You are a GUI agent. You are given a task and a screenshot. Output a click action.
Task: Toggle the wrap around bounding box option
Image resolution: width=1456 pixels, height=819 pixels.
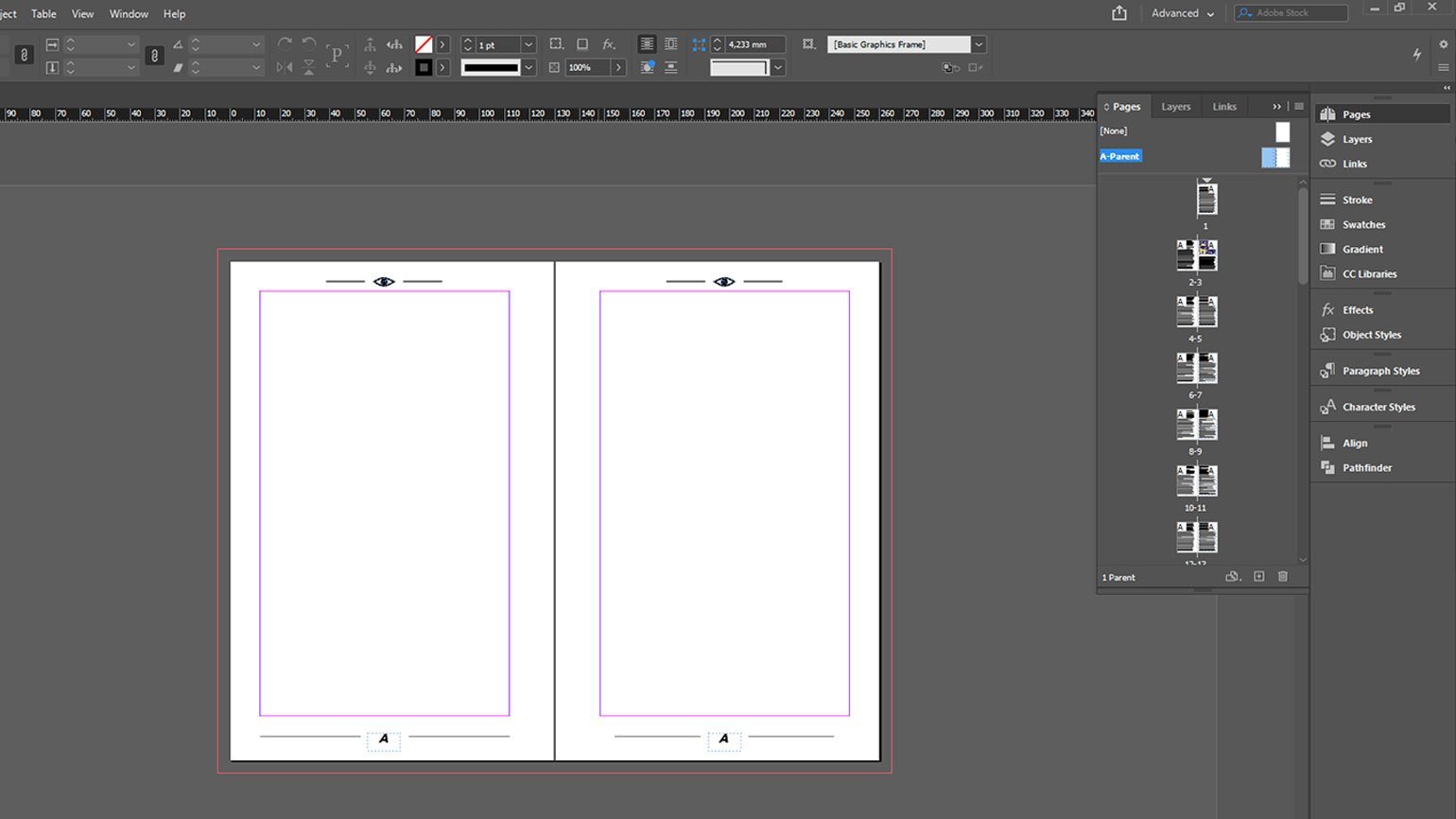pyautogui.click(x=670, y=44)
